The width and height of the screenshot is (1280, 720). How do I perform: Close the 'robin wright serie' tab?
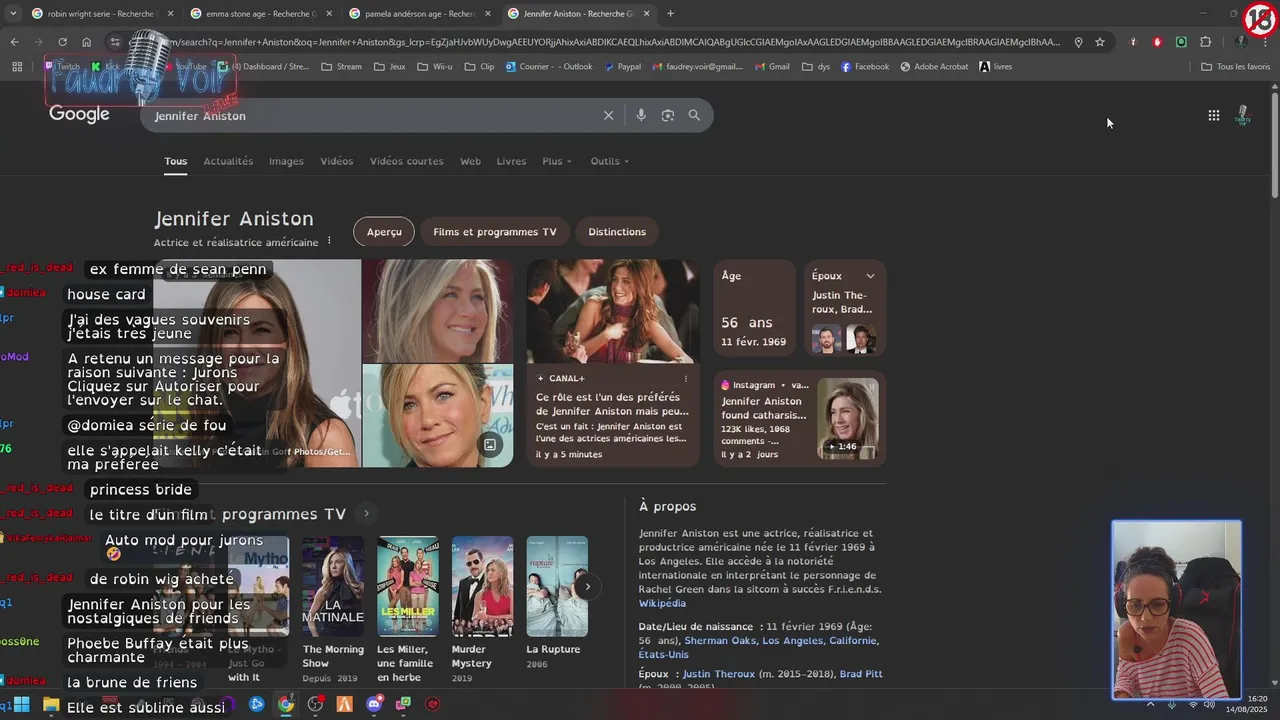pyautogui.click(x=170, y=14)
